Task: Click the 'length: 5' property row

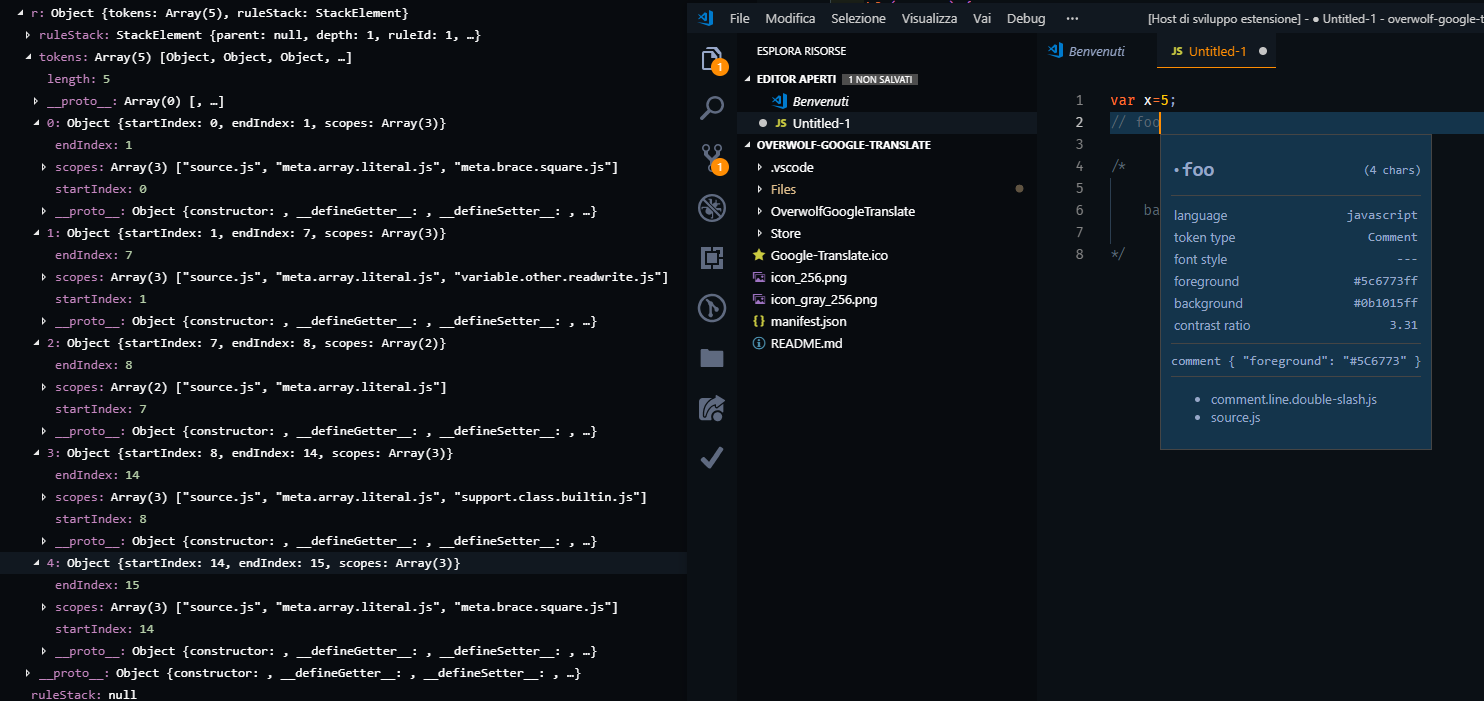Action: [78, 79]
